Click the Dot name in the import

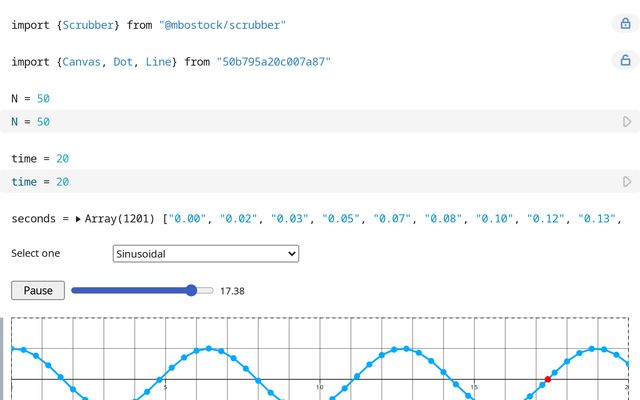point(125,62)
